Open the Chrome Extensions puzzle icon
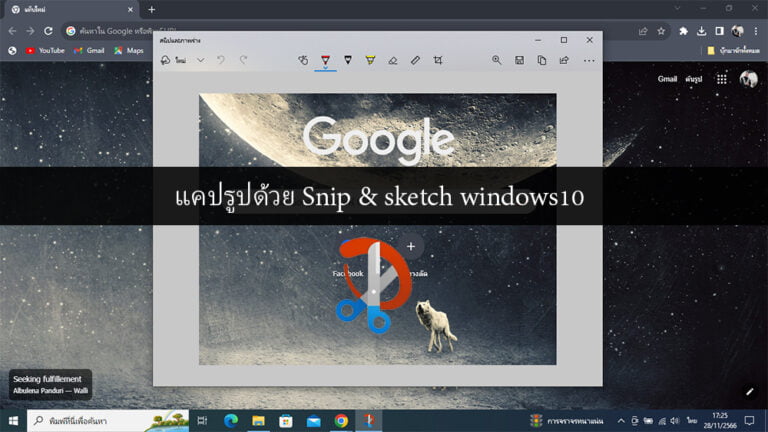768x432 pixels. [x=683, y=31]
